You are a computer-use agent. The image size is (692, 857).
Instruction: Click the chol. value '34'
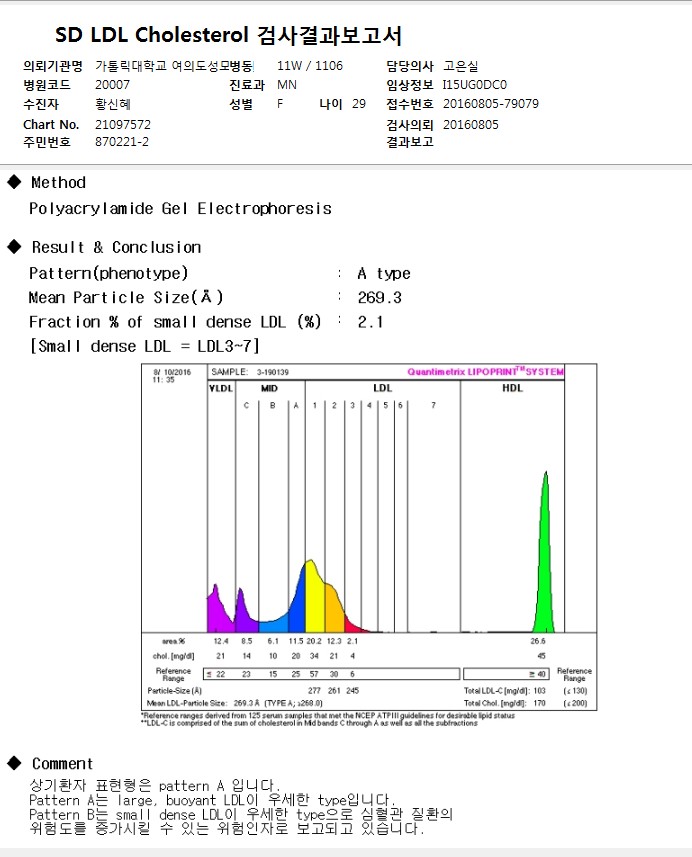pyautogui.click(x=314, y=656)
